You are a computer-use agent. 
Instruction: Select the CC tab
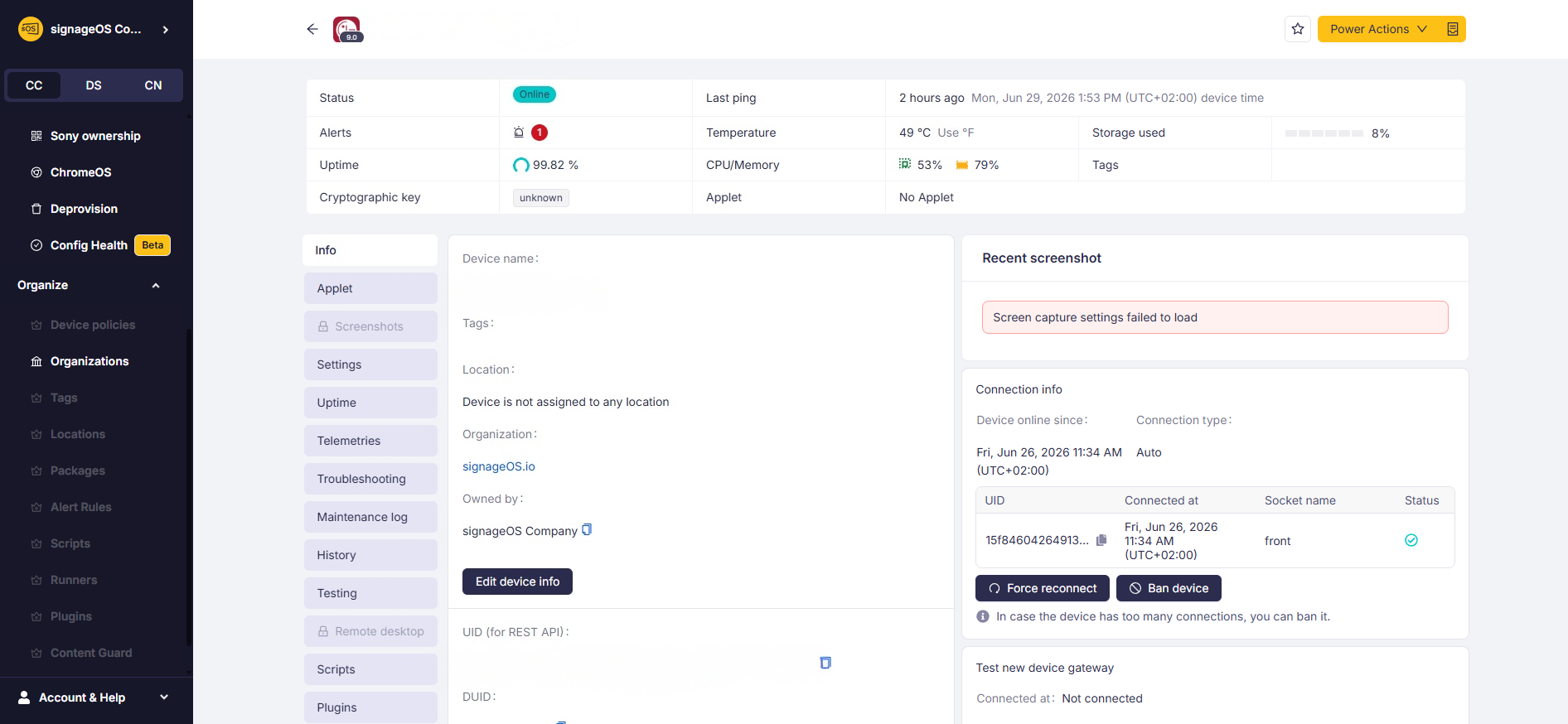point(34,85)
